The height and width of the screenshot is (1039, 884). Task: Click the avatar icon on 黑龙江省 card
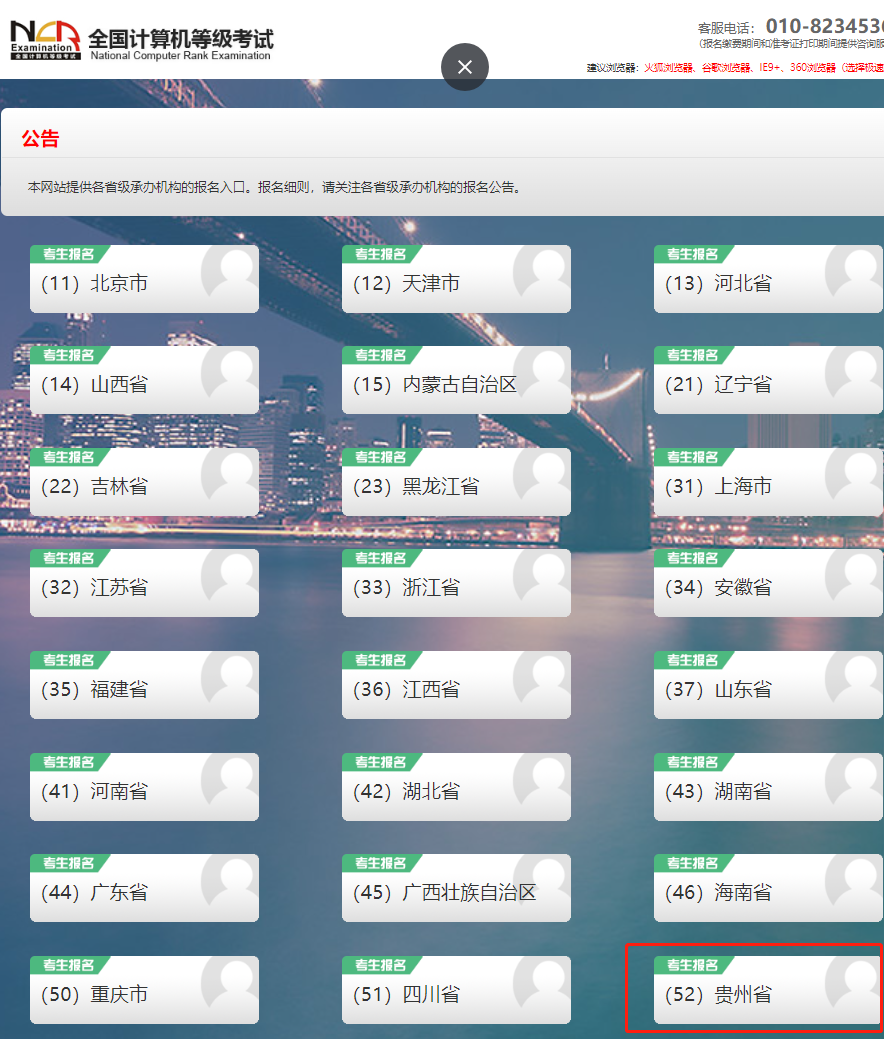545,475
